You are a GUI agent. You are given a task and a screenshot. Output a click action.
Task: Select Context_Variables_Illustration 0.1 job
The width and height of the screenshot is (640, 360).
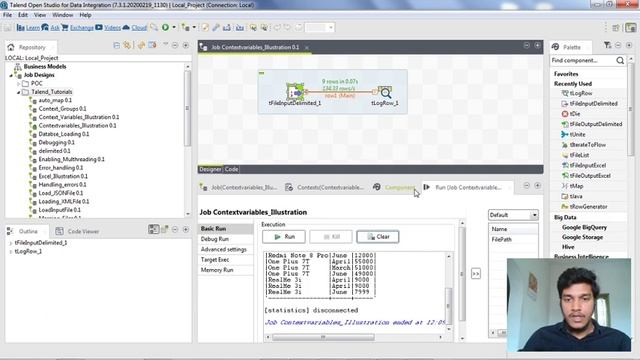coord(79,117)
